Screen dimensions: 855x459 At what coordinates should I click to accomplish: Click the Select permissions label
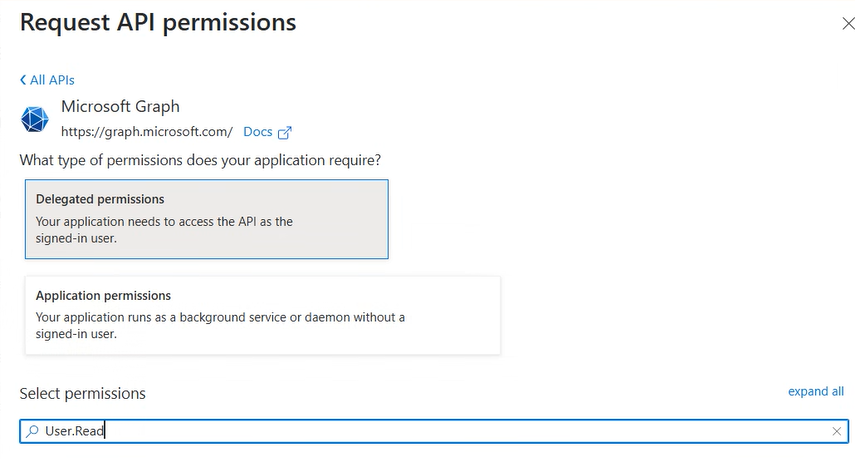click(83, 393)
